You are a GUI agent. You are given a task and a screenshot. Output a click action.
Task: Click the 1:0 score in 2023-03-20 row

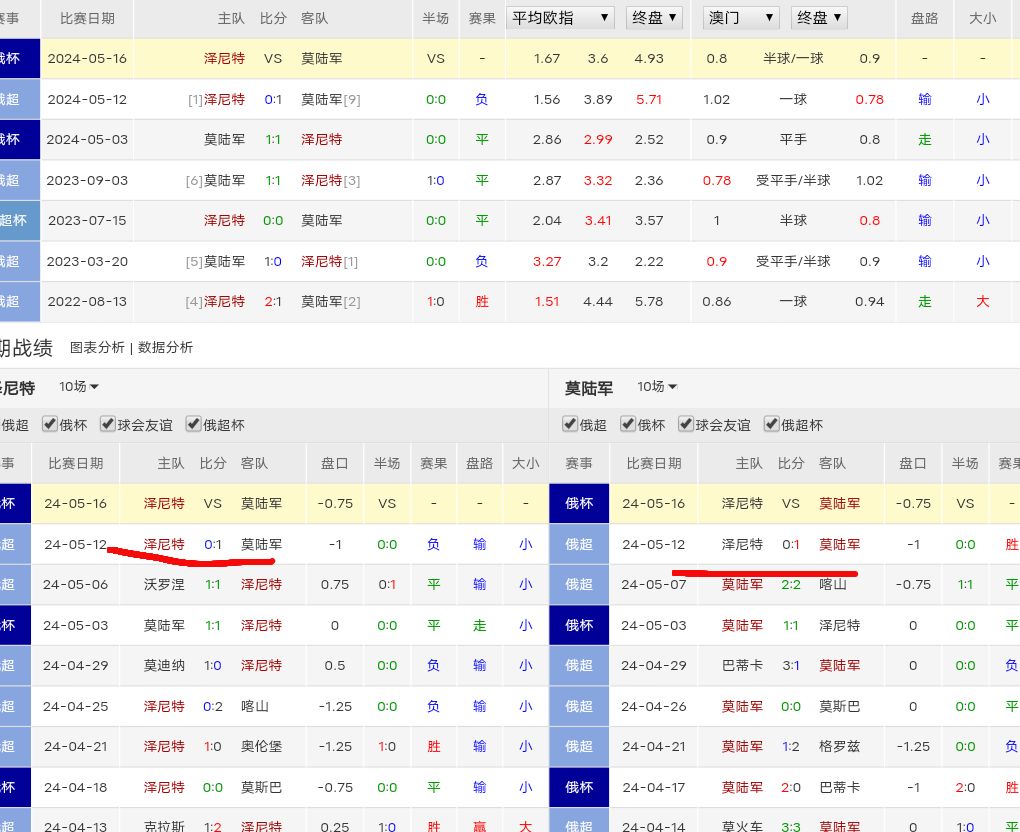coord(273,261)
